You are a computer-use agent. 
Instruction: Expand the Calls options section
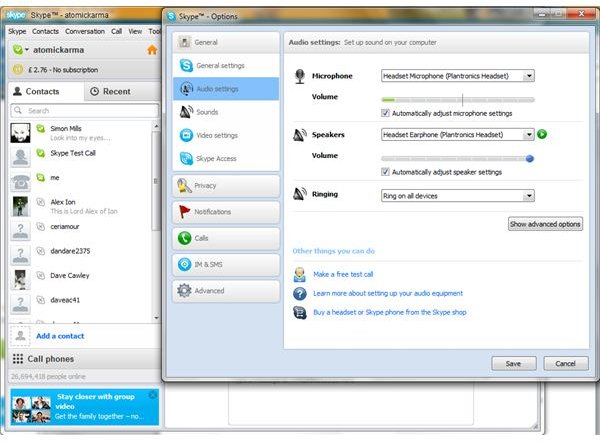(226, 238)
